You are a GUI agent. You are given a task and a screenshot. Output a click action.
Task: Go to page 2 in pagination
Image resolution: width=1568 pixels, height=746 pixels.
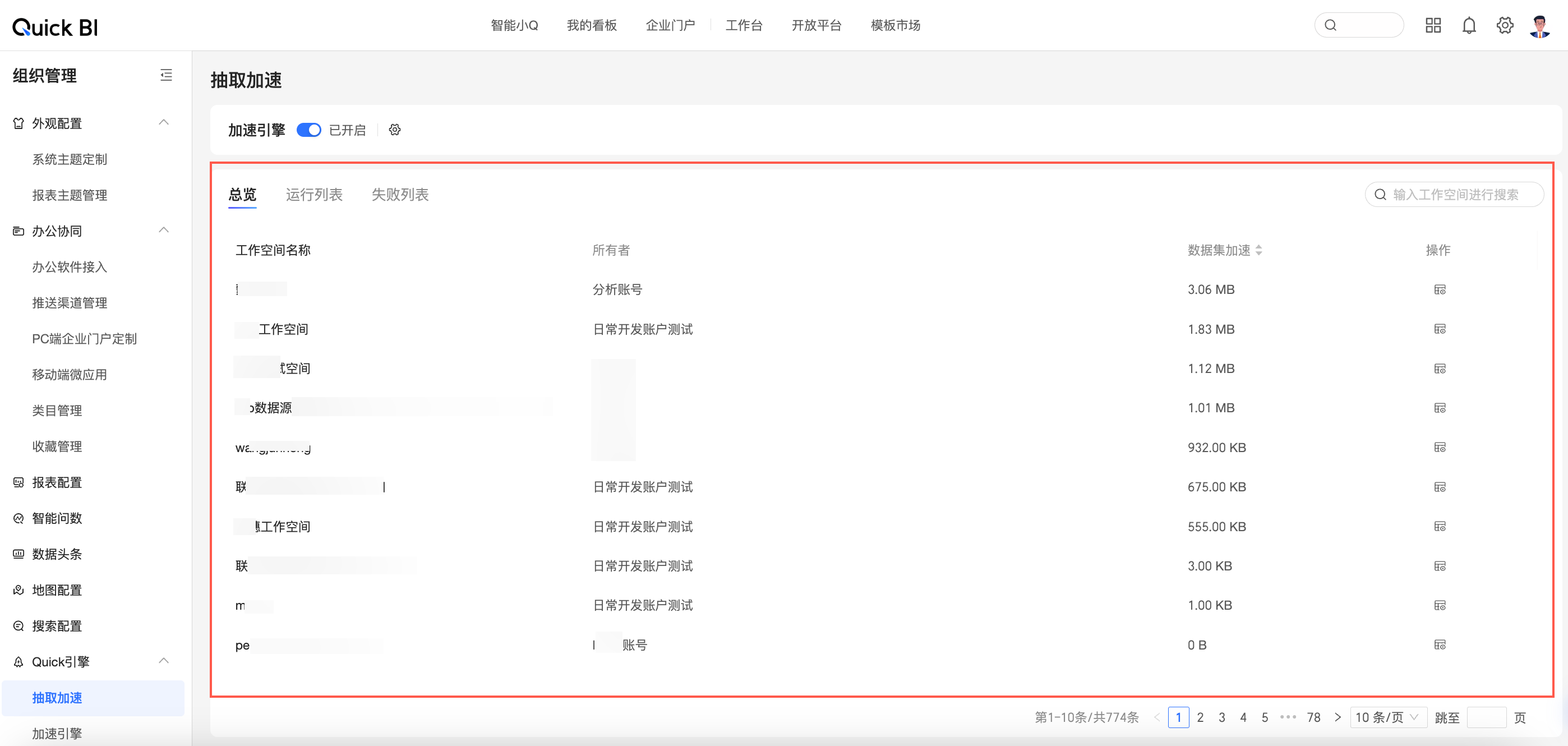[1200, 717]
